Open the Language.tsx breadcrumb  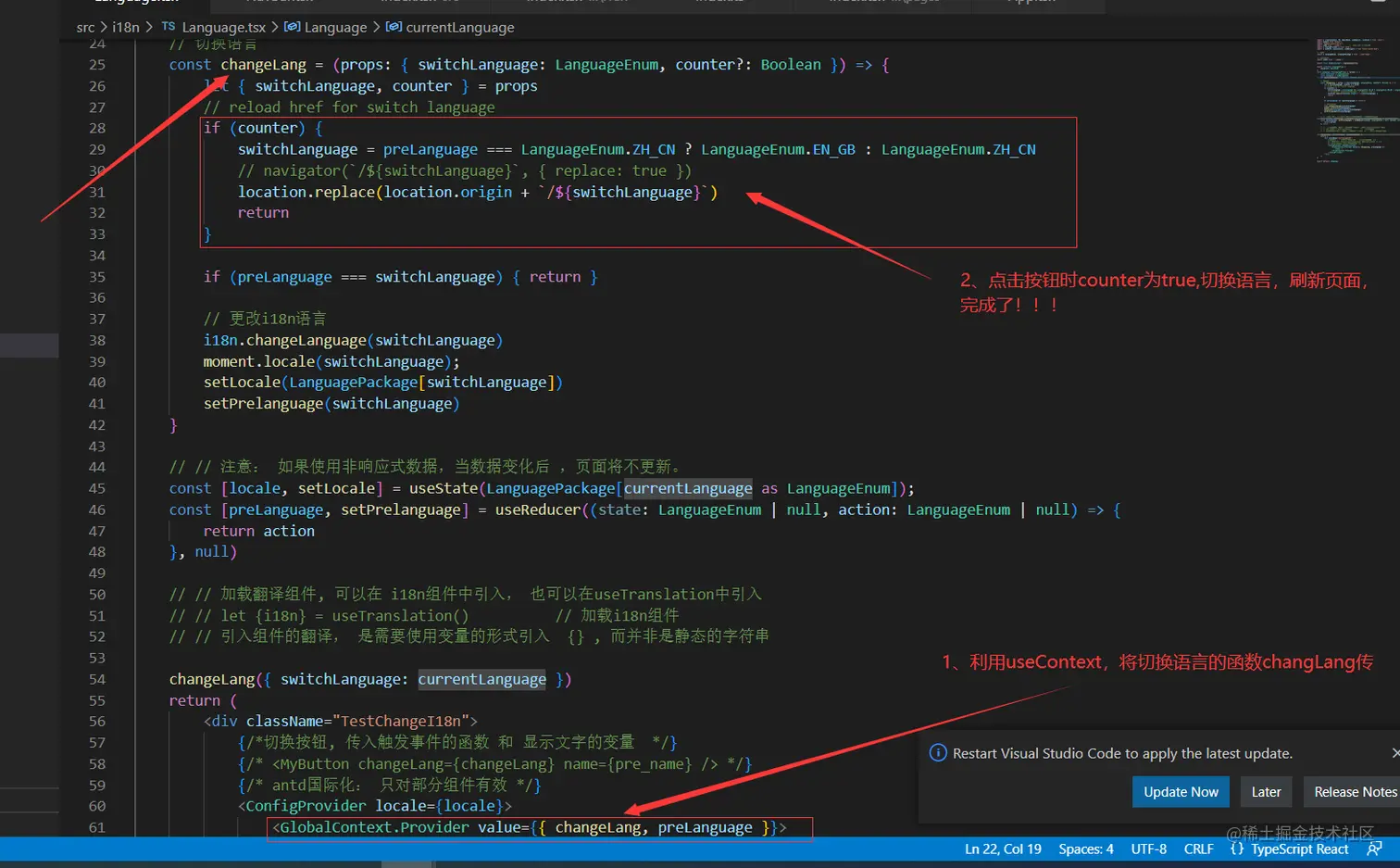224,27
